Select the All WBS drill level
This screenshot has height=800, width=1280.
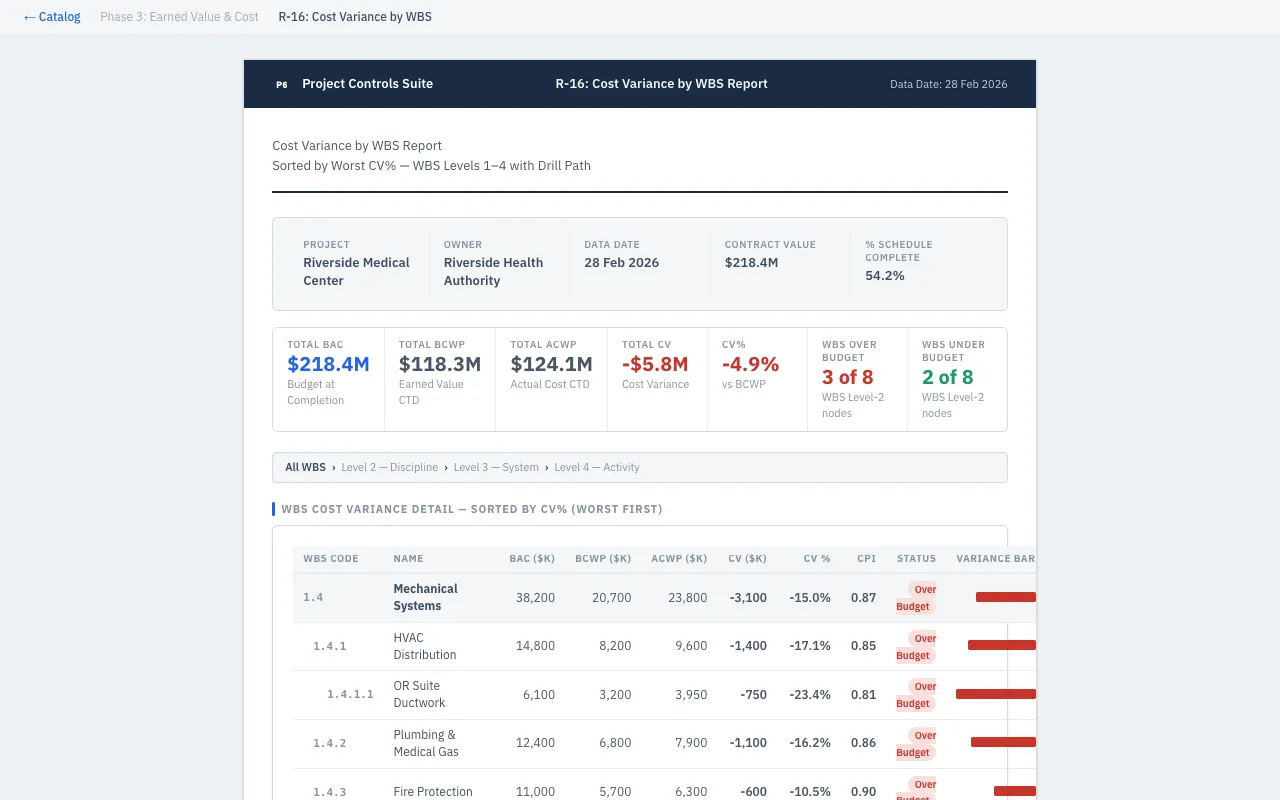pos(305,467)
